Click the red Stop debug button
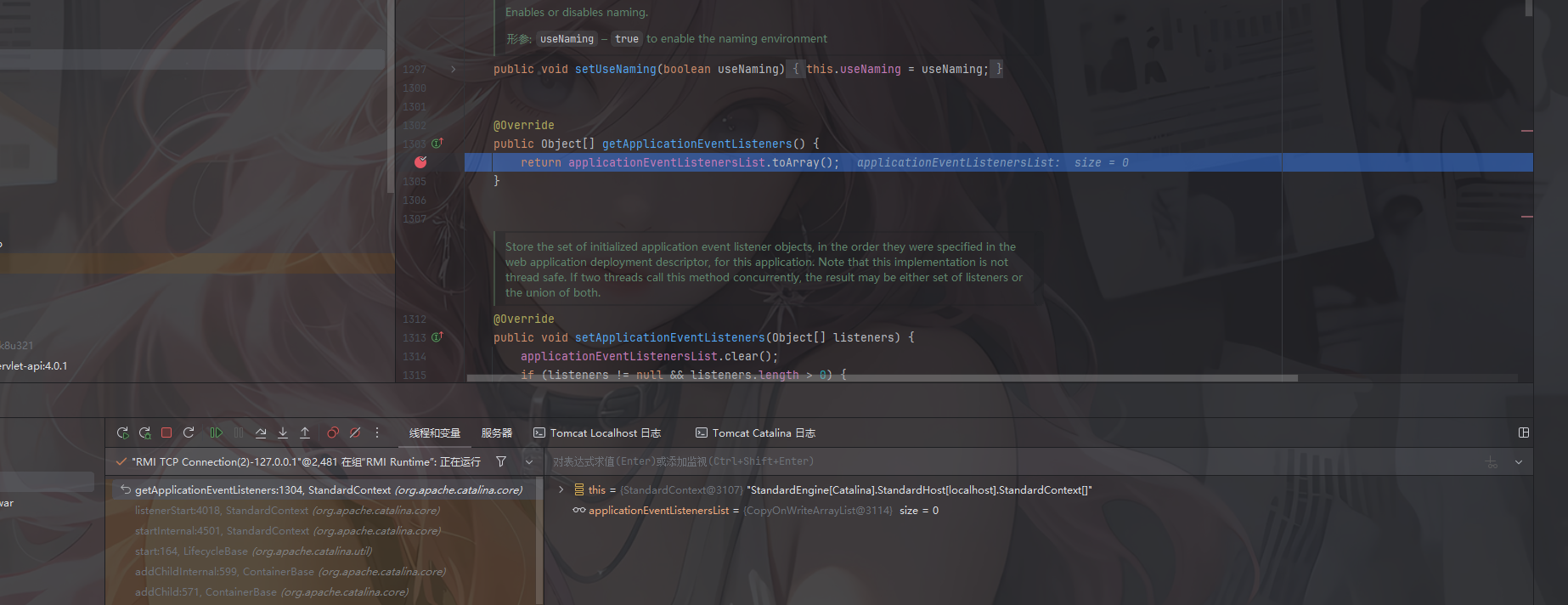 click(x=166, y=433)
